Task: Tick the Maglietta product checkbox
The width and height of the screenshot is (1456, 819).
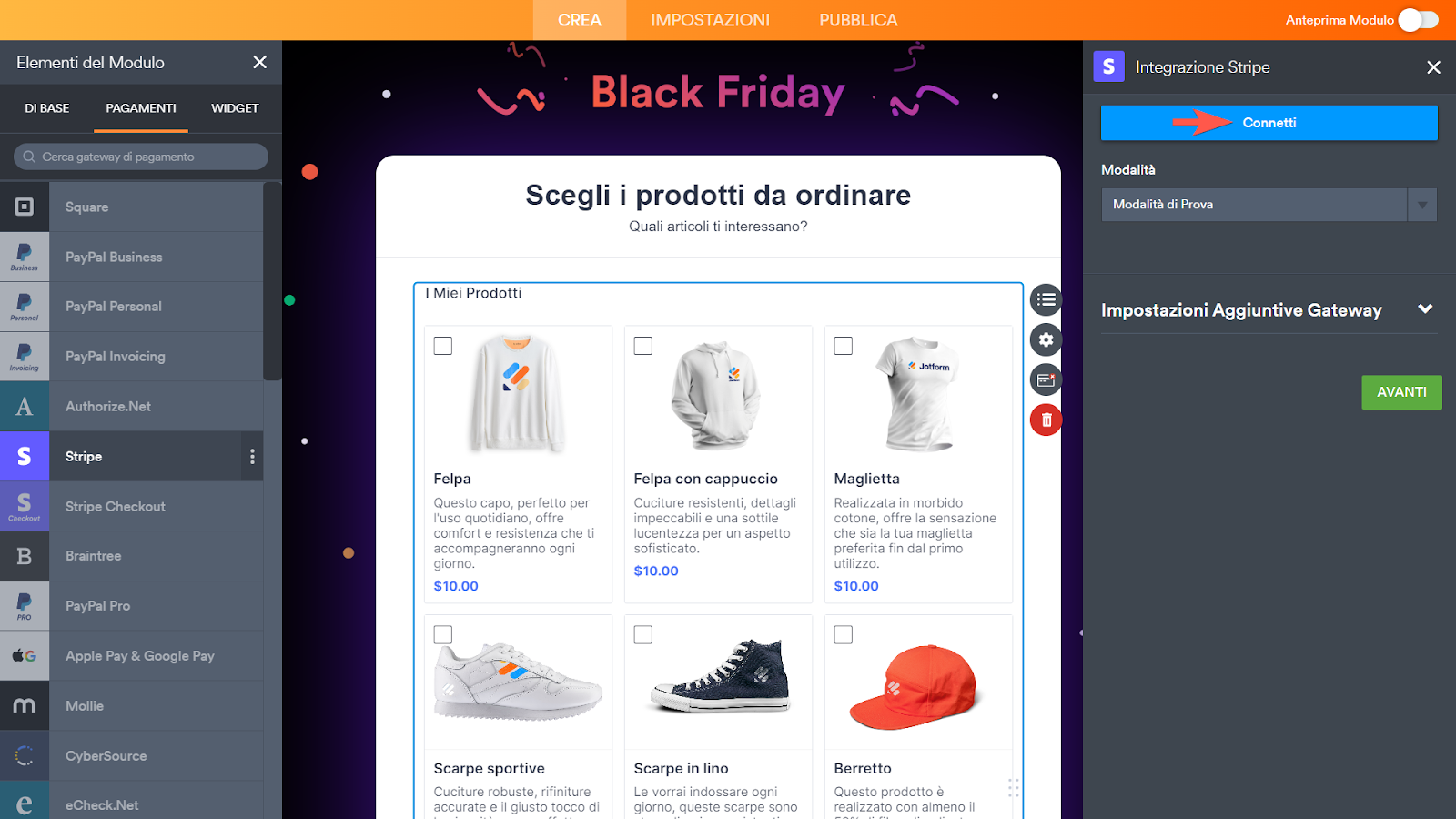Action: click(x=844, y=346)
